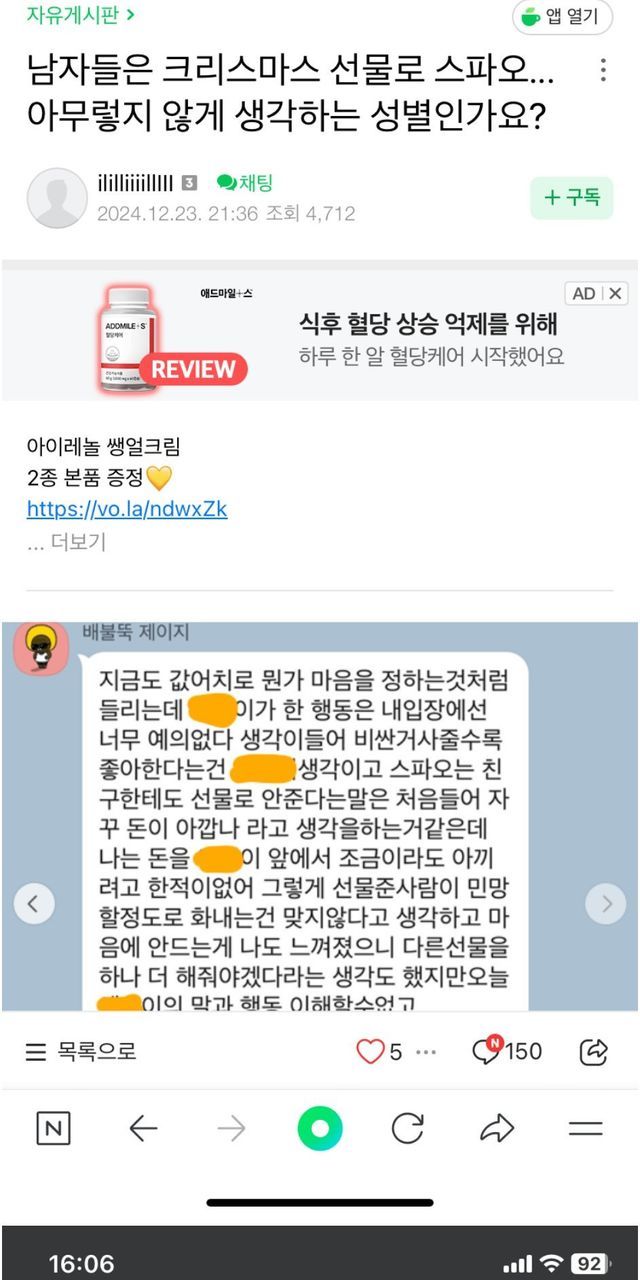Open Naver home N icon
Screen dimensions: 640x1280
point(53,1129)
